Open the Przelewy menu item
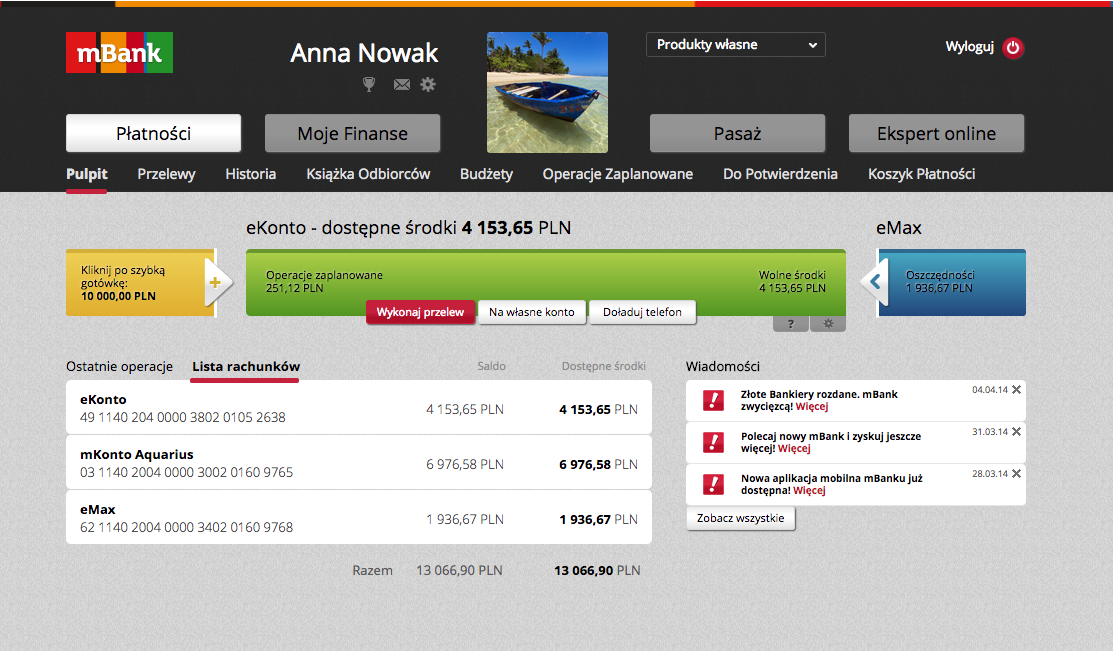Screen dimensions: 1113x651 click(166, 174)
